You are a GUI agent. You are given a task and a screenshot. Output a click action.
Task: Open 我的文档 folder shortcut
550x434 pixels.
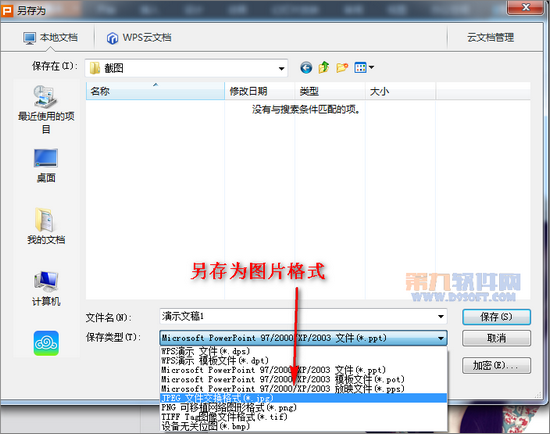click(46, 226)
